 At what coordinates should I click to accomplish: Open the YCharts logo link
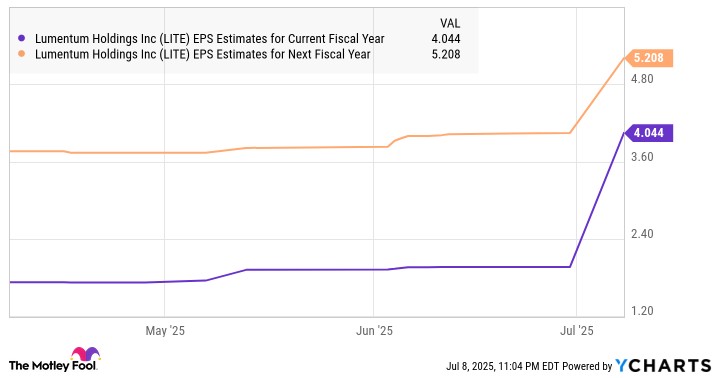663,366
